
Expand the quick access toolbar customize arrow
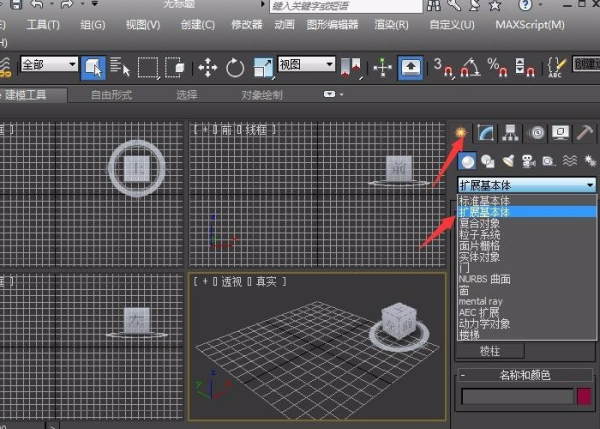click(95, 4)
